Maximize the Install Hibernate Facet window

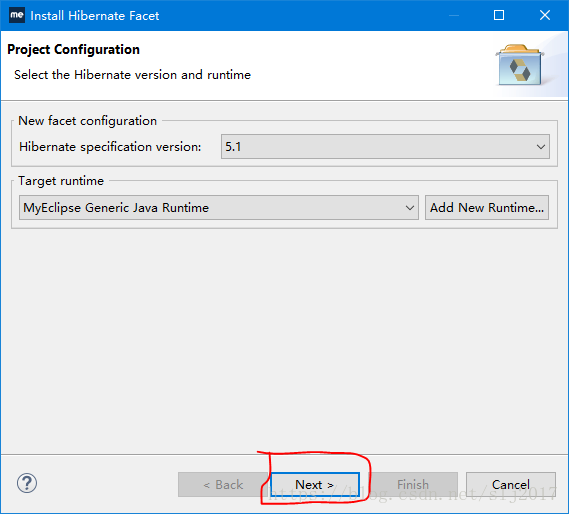click(499, 15)
